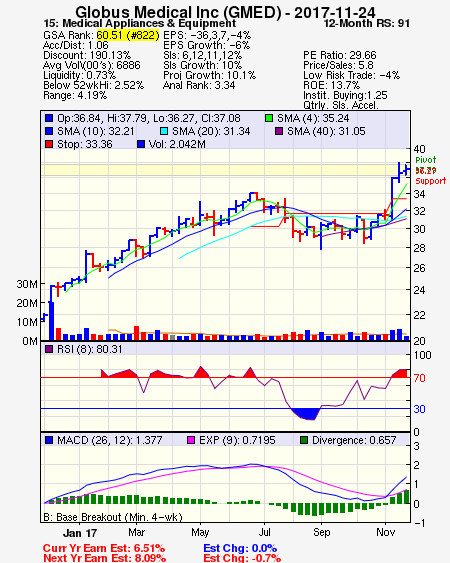450x563 pixels.
Task: Click the Proj Growth: 10.1% value
Action: pos(209,75)
